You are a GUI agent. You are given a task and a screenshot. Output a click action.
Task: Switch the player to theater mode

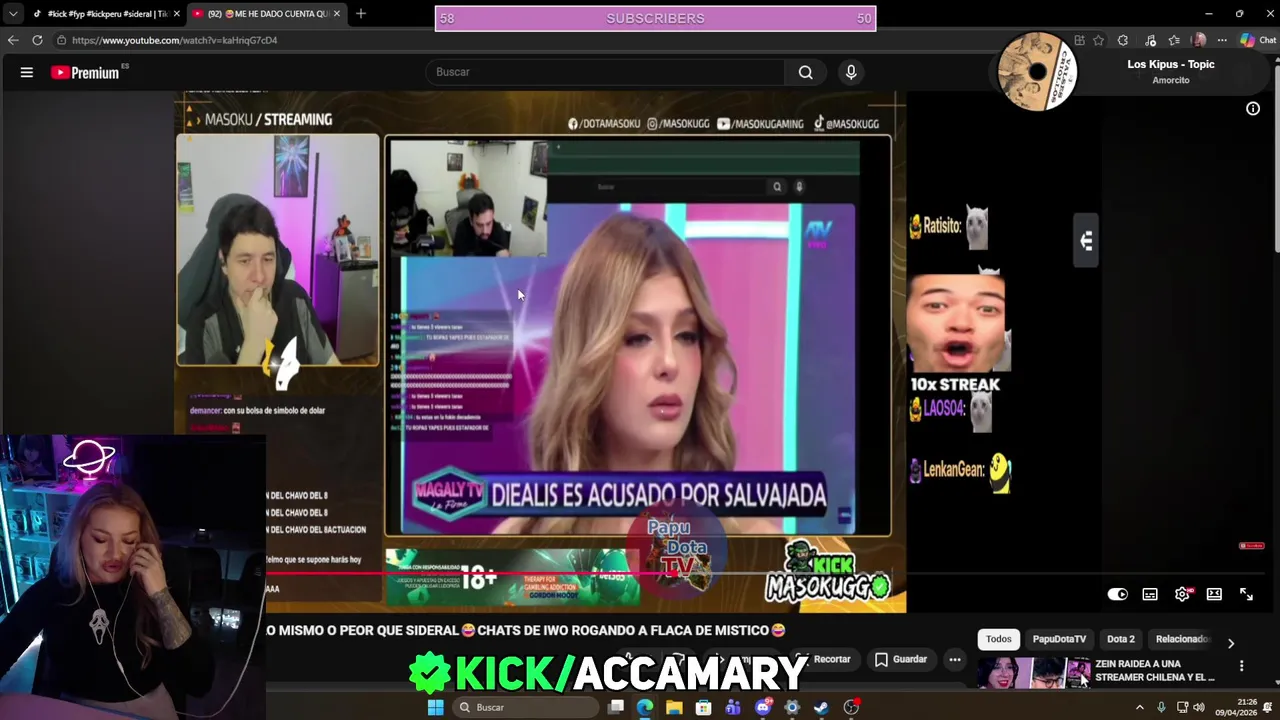pos(1214,594)
